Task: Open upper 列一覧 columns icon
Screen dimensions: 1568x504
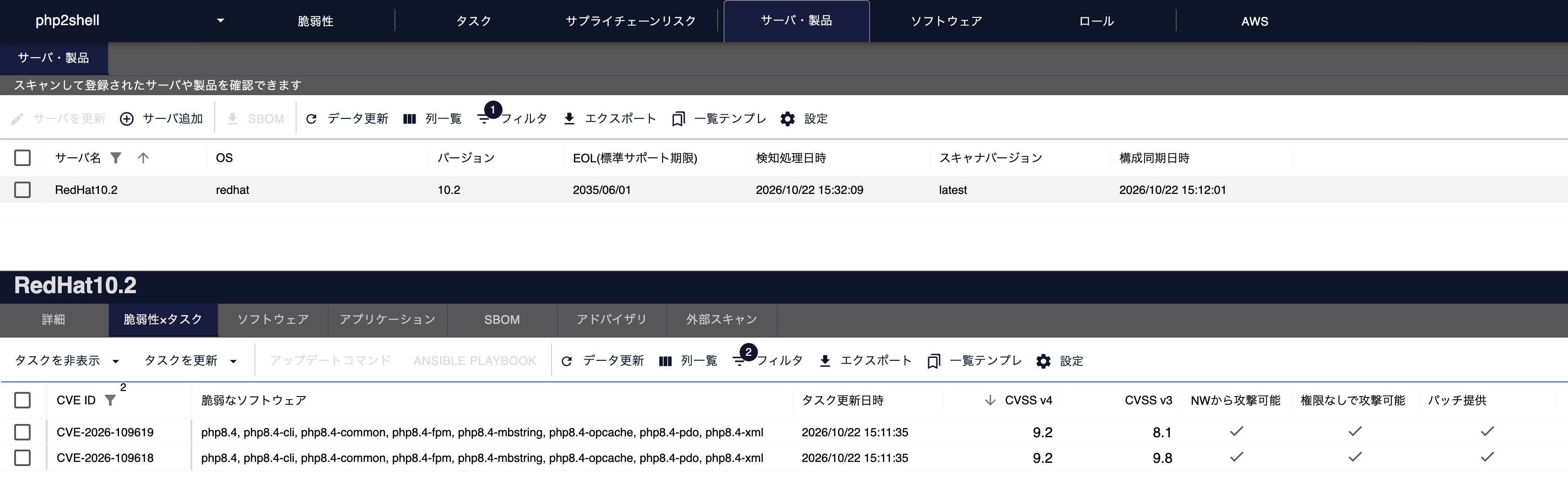Action: click(410, 118)
